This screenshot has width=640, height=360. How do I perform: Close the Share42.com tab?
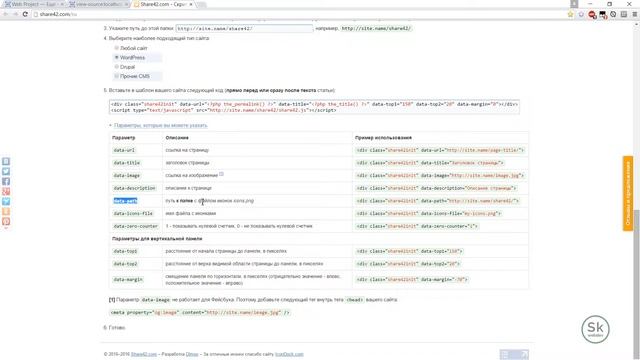pyautogui.click(x=191, y=4)
